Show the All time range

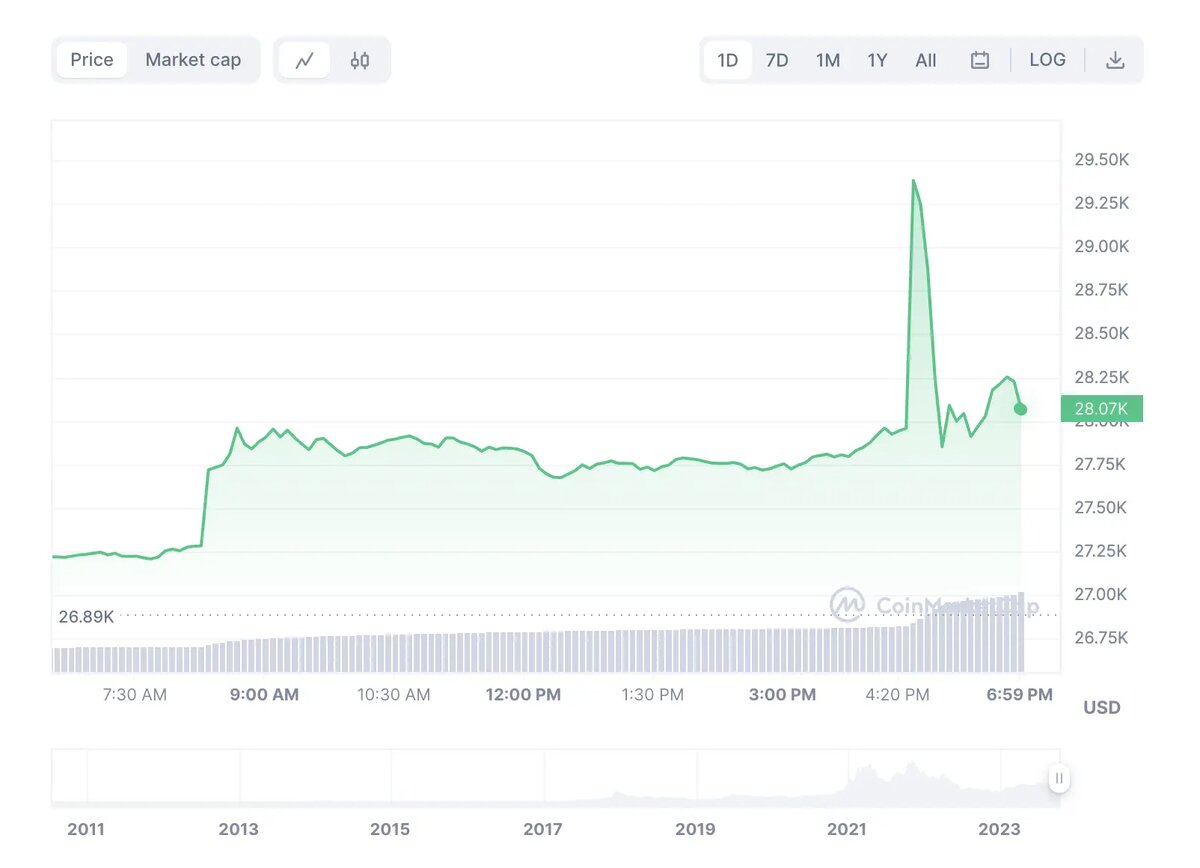click(926, 60)
